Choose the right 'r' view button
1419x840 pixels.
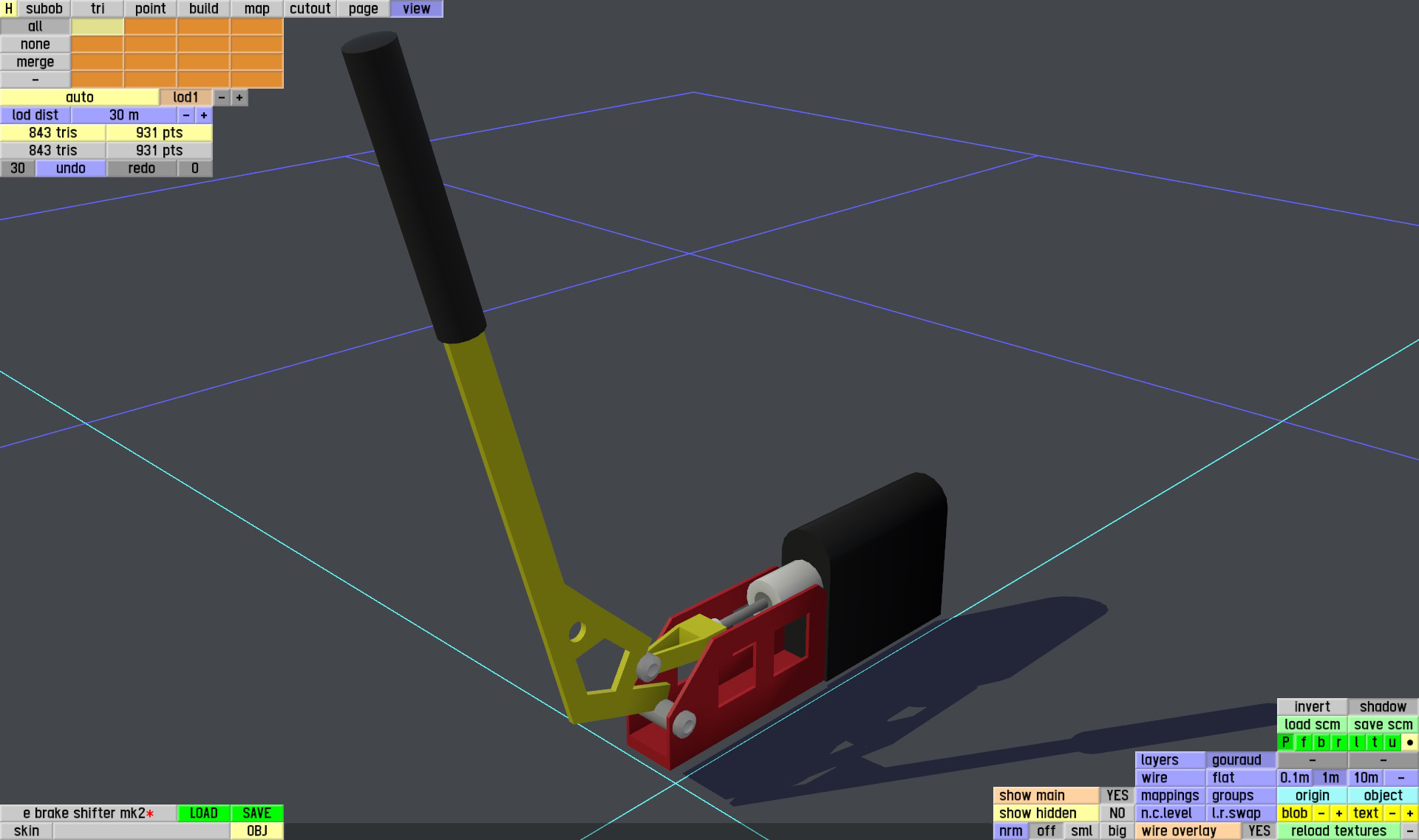click(1338, 742)
